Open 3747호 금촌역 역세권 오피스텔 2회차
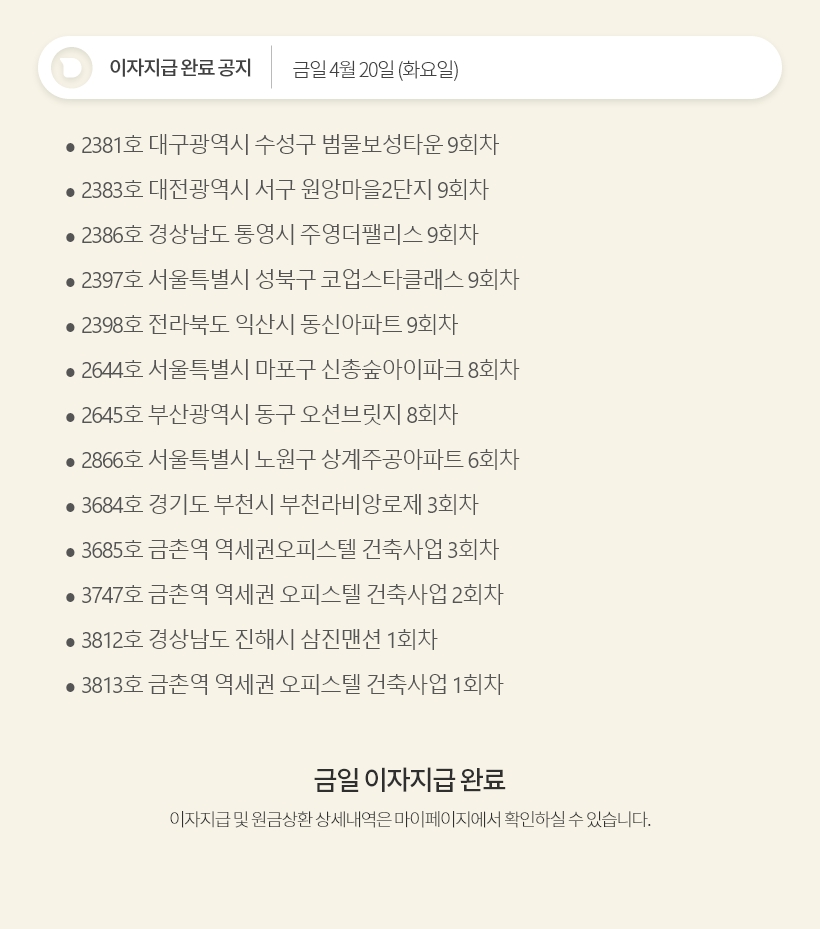This screenshot has width=820, height=929. [x=291, y=595]
